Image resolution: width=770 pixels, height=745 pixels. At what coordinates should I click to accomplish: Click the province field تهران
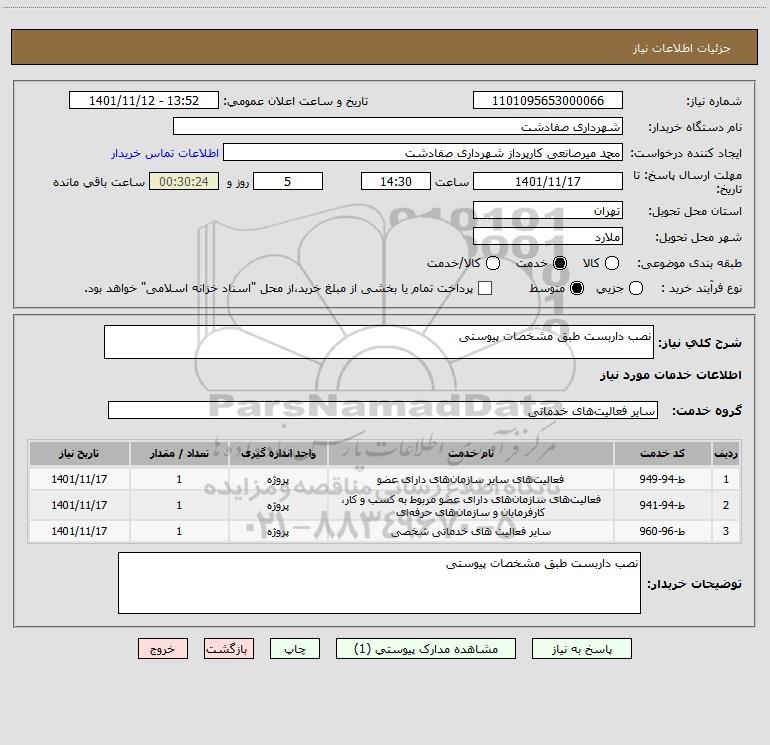point(548,210)
